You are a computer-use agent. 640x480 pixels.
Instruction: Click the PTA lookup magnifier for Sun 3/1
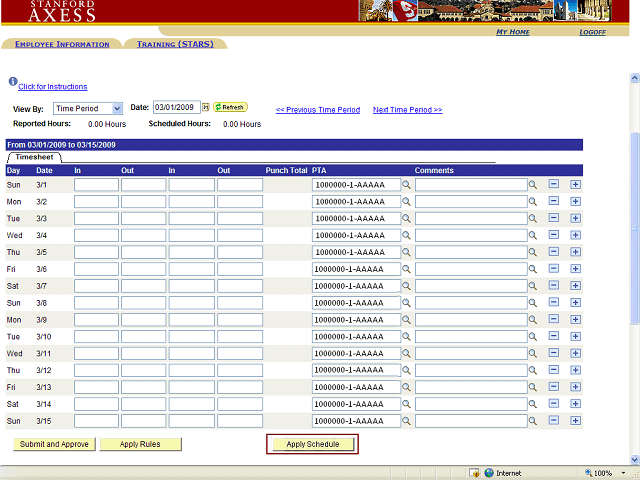point(406,185)
